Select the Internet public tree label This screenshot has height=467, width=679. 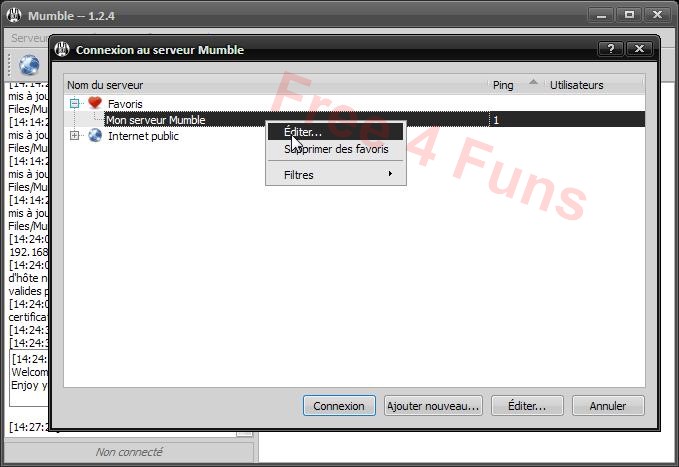click(x=143, y=136)
